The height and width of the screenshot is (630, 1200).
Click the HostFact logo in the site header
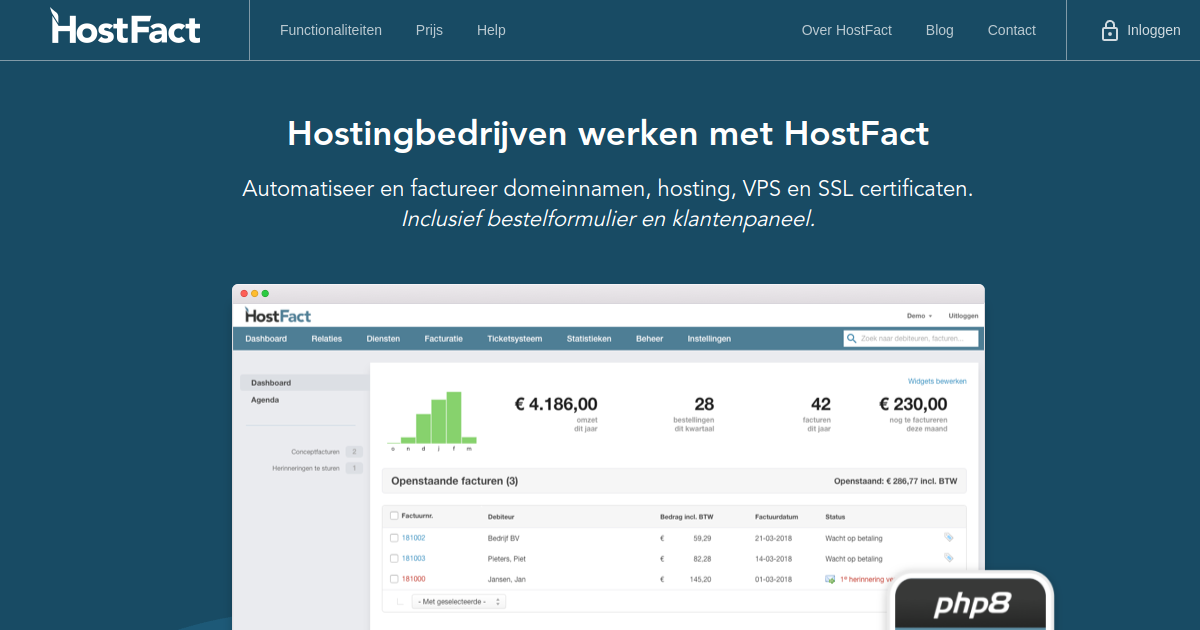coord(125,27)
